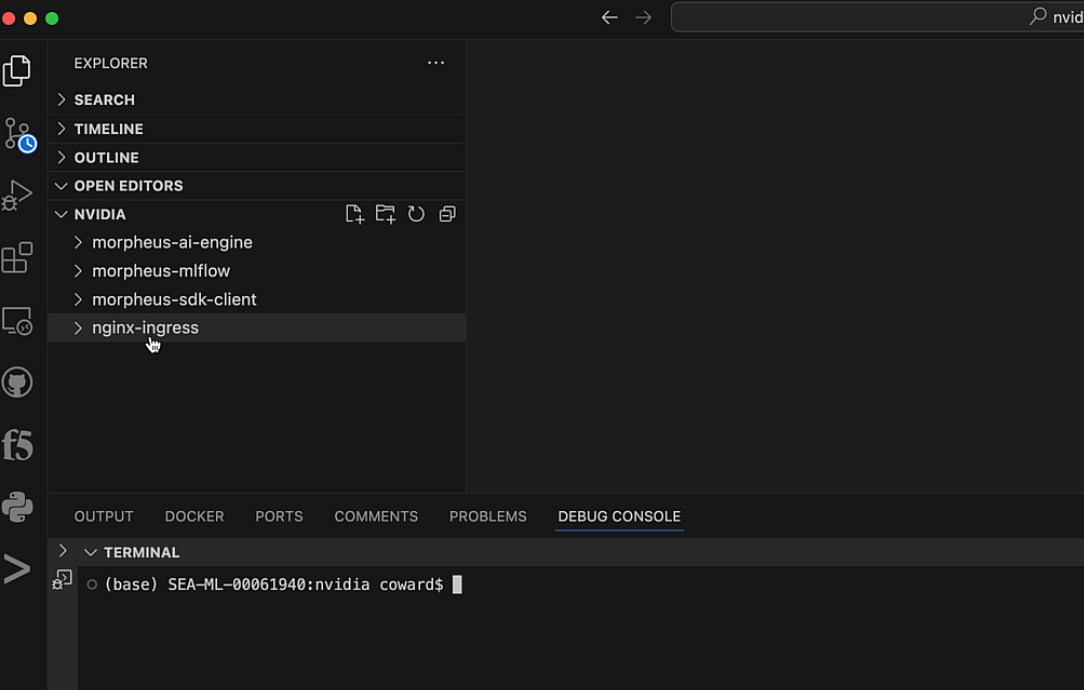Open the Explorer view in the activity bar
Image resolution: width=1084 pixels, height=690 pixels.
pyautogui.click(x=17, y=71)
